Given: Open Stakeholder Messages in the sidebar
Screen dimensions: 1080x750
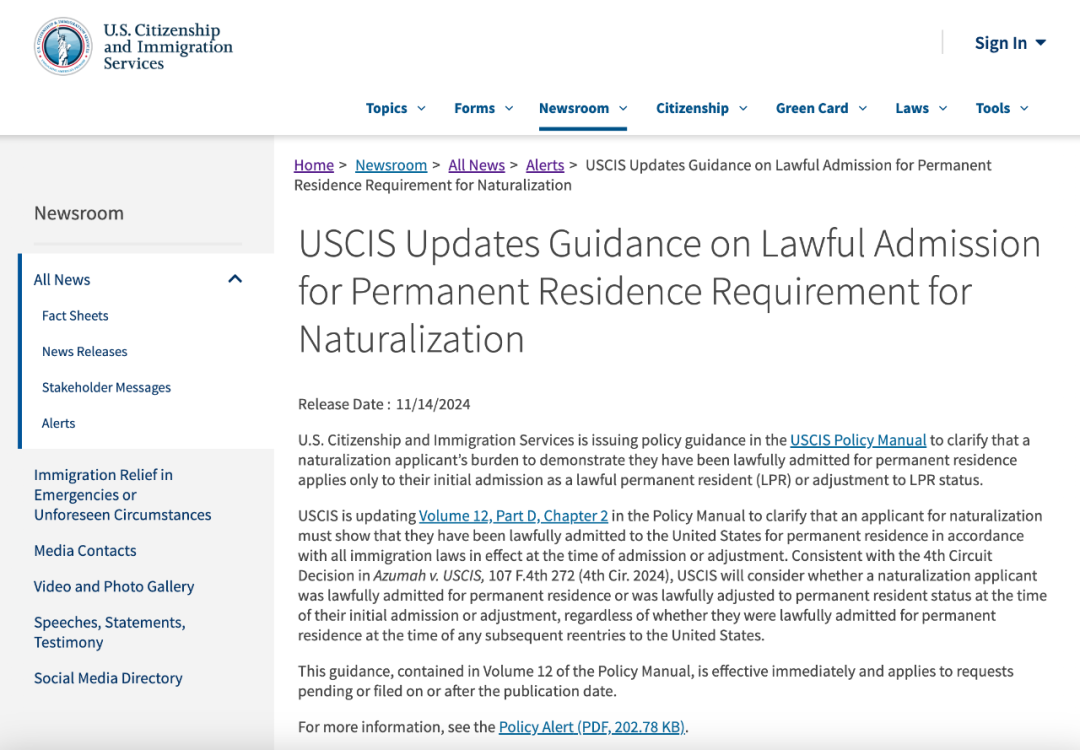Looking at the screenshot, I should click(106, 387).
